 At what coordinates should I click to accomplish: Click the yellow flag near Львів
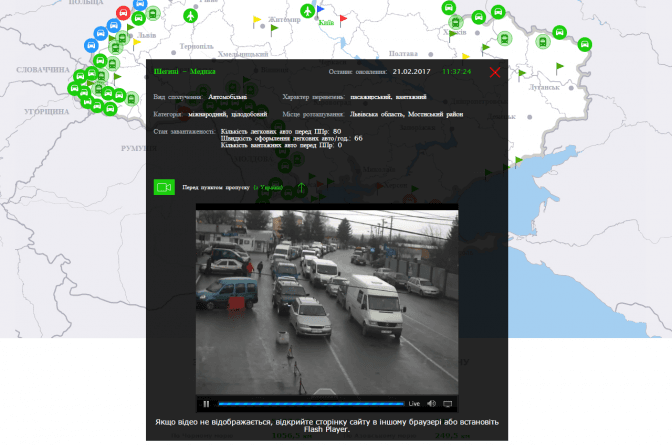point(137,42)
